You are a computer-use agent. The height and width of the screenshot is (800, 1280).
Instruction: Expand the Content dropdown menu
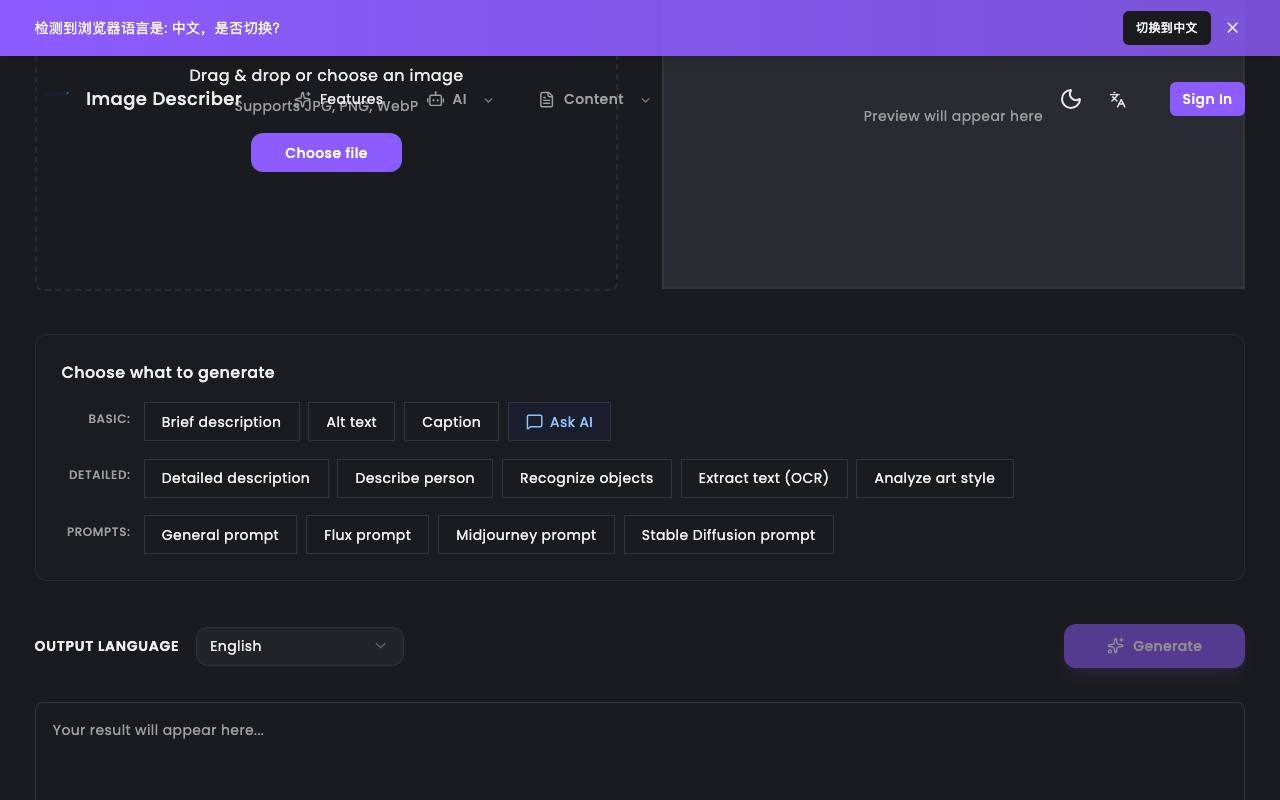click(594, 99)
